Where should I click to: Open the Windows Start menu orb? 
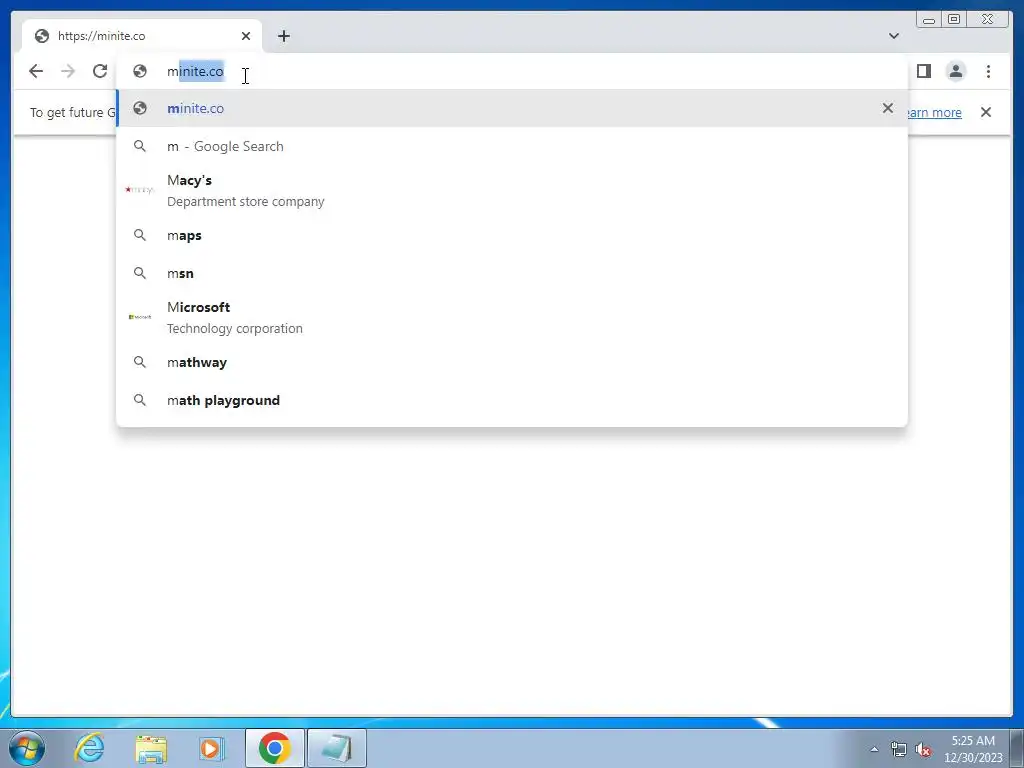(27, 748)
